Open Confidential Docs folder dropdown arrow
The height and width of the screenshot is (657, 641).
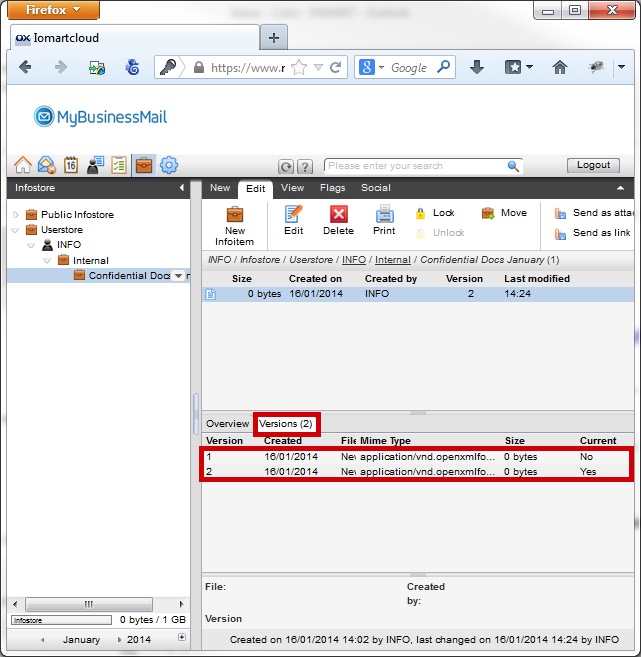click(x=178, y=276)
